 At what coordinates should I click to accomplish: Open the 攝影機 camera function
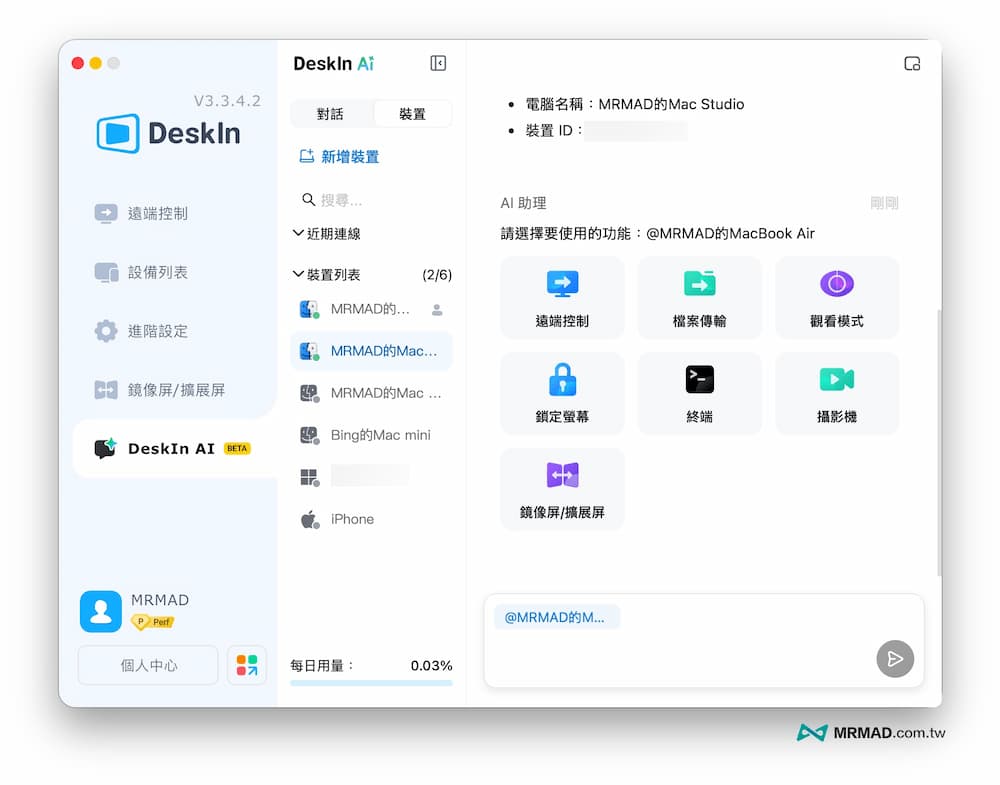(x=836, y=393)
